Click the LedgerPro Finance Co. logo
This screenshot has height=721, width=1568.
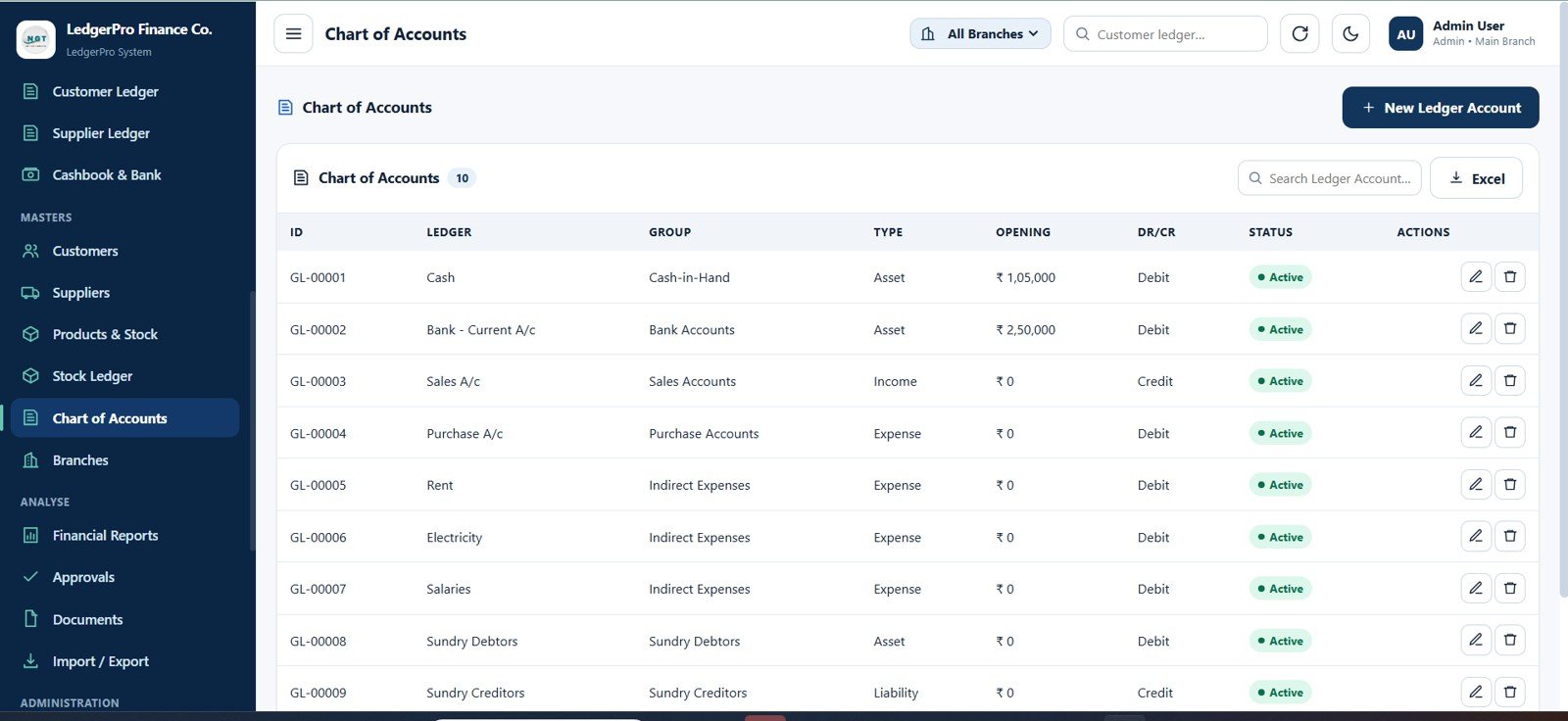(36, 39)
